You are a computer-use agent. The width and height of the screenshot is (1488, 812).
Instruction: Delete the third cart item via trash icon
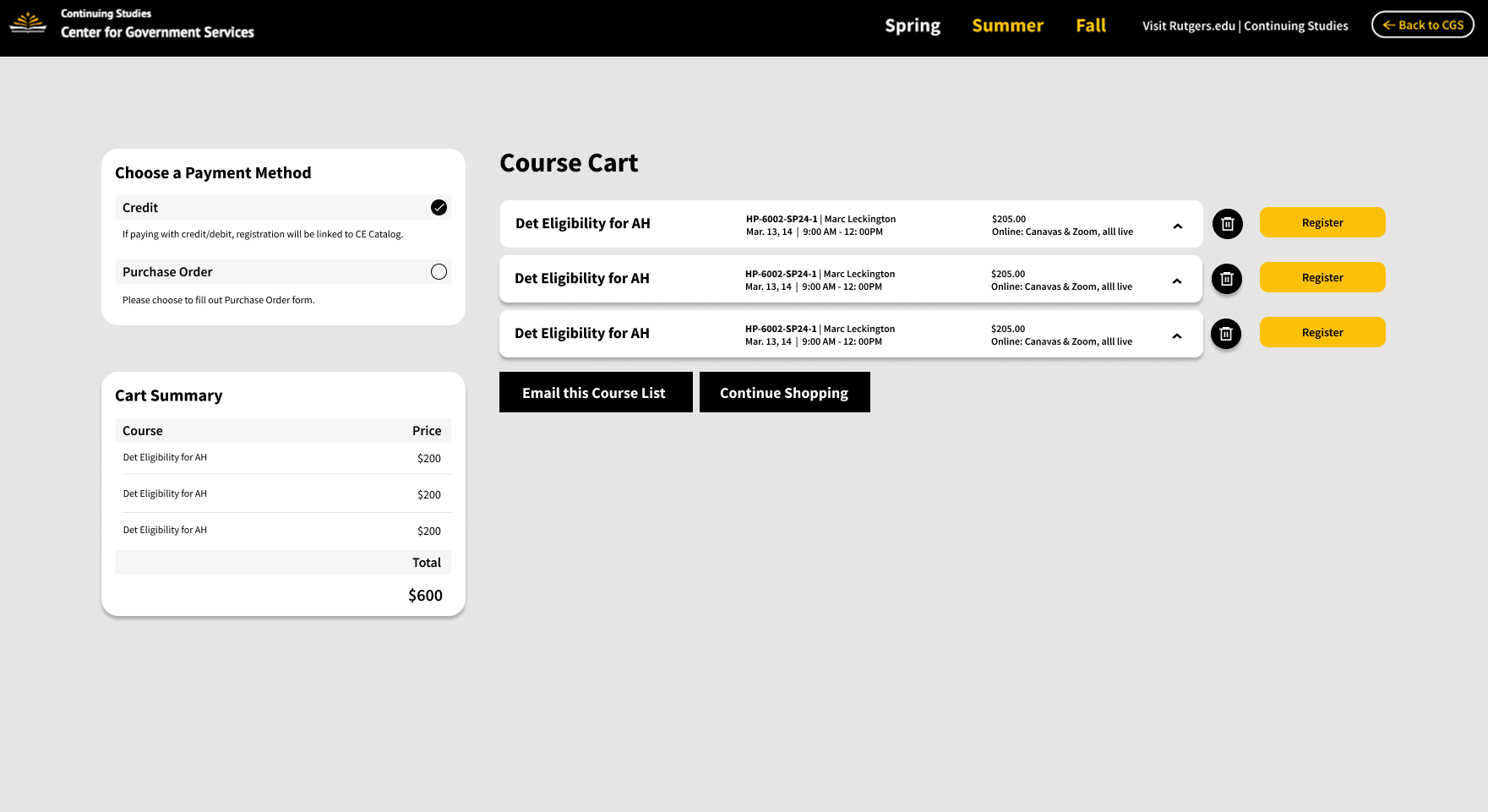[1226, 334]
